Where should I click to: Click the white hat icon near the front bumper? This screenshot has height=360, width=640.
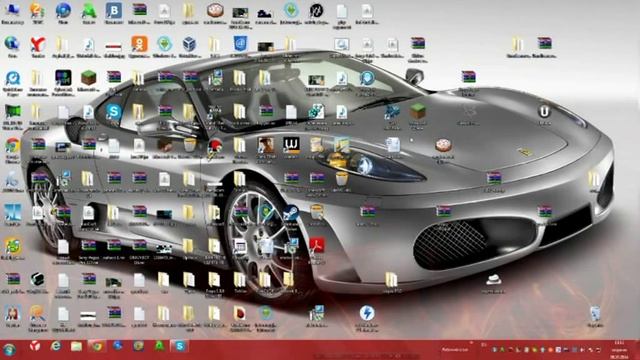(x=493, y=280)
